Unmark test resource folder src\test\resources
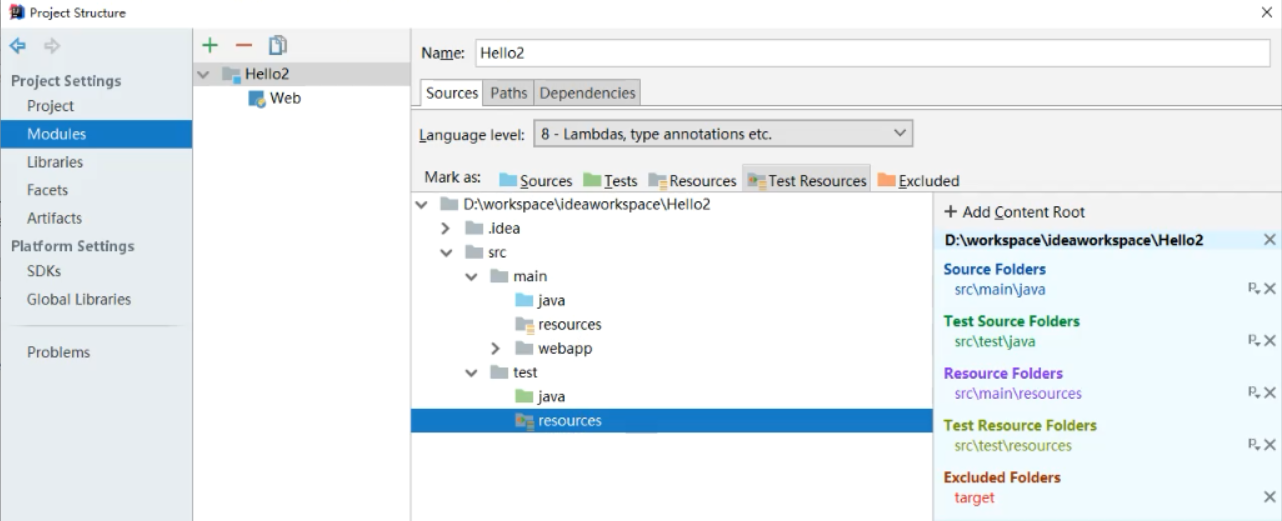Screen dimensions: 1282x521 coord(1270,445)
